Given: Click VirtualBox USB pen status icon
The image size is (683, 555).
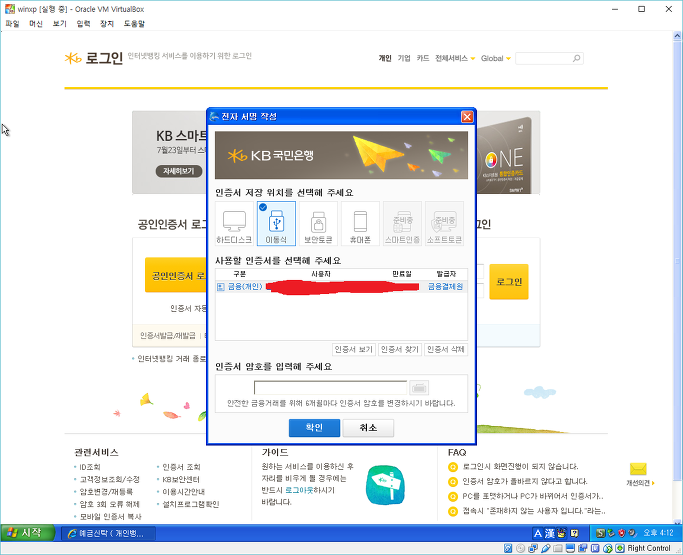Looking at the screenshot, I should (x=545, y=548).
